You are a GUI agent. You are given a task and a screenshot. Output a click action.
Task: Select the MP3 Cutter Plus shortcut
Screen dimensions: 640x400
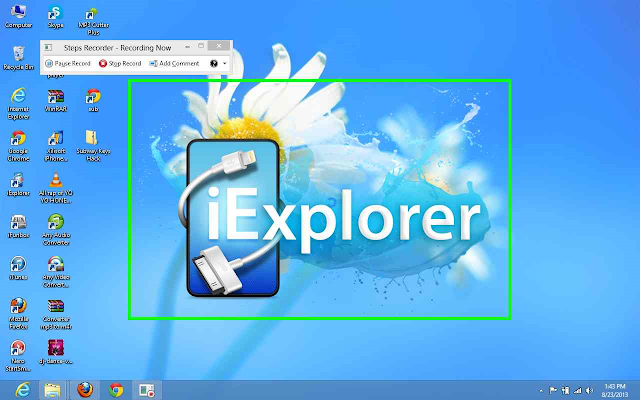point(93,20)
